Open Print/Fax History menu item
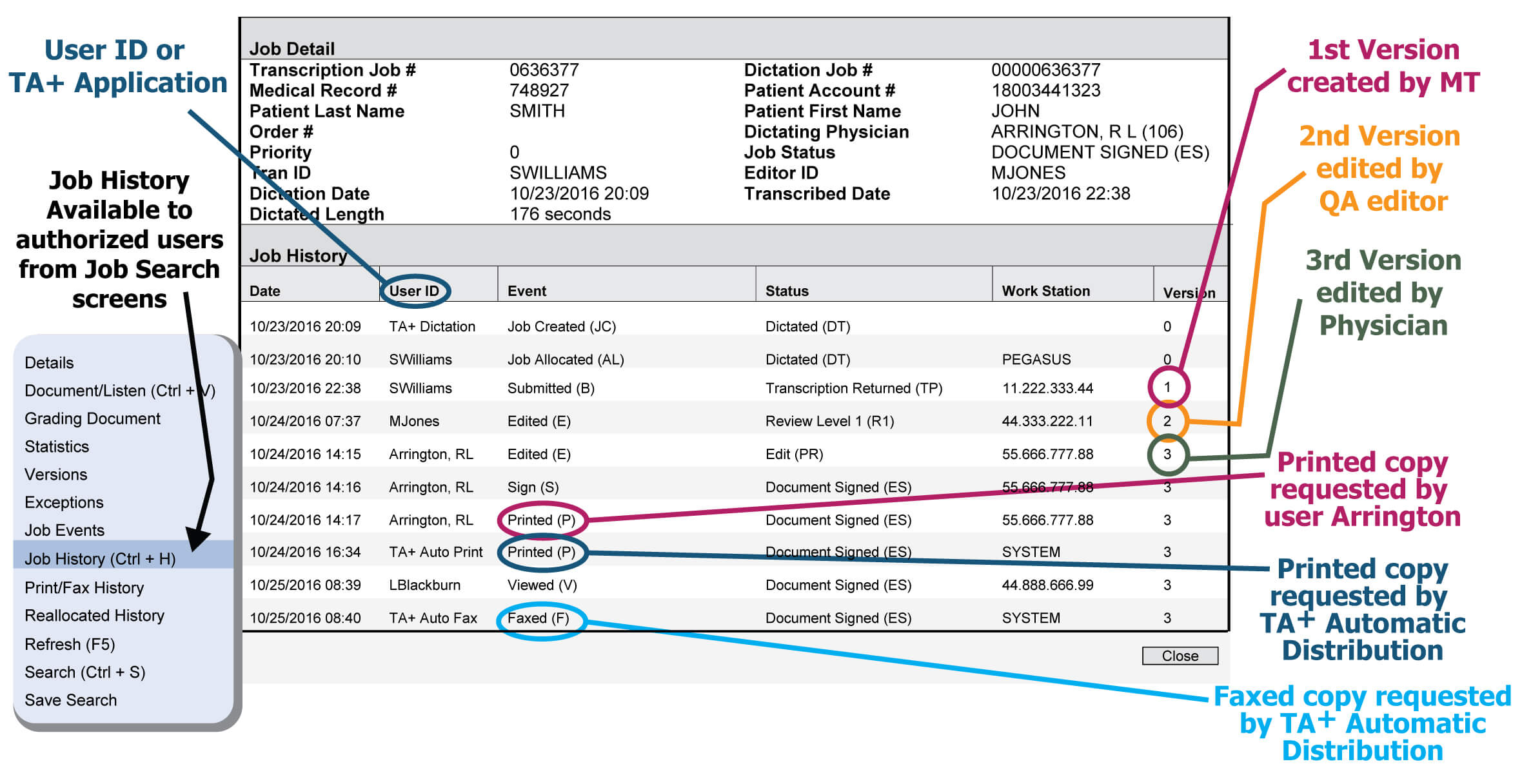Screen dimensions: 1522x784 (x=84, y=587)
